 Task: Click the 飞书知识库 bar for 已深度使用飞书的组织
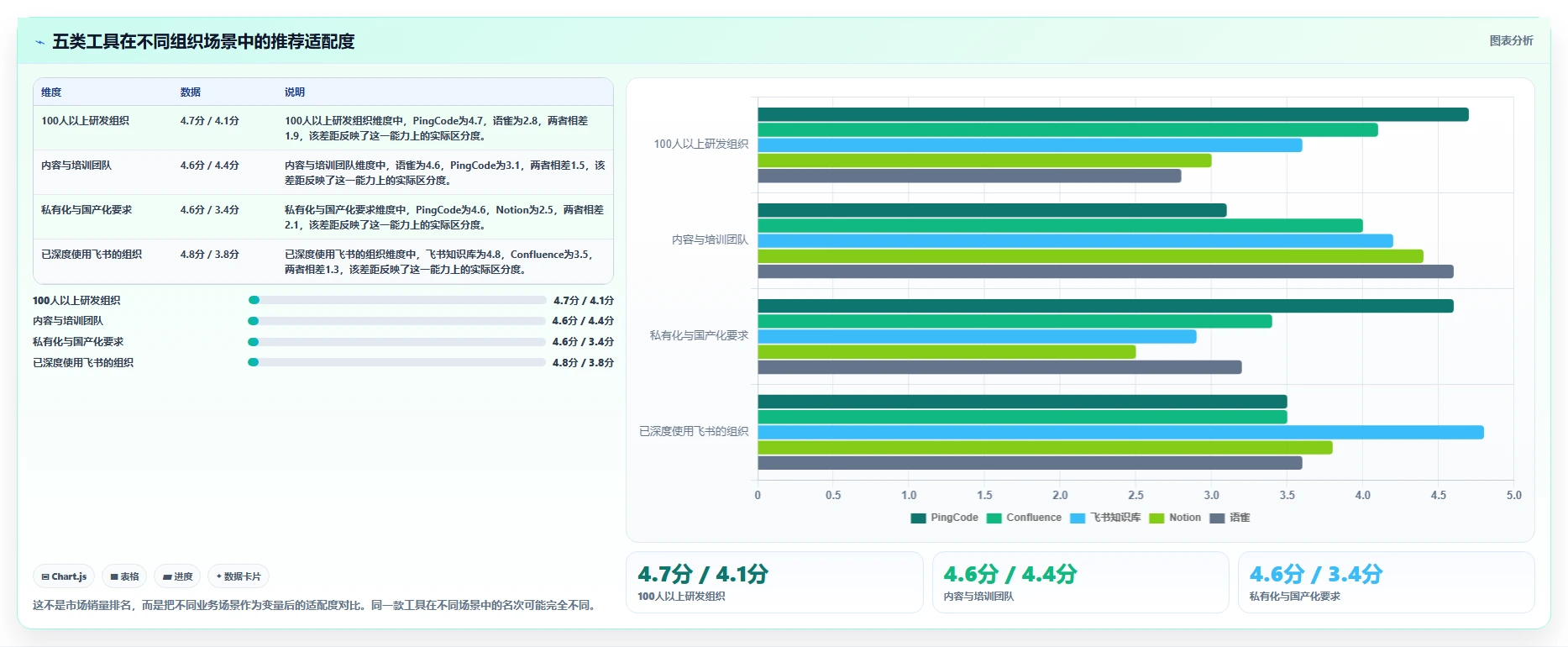click(1120, 433)
